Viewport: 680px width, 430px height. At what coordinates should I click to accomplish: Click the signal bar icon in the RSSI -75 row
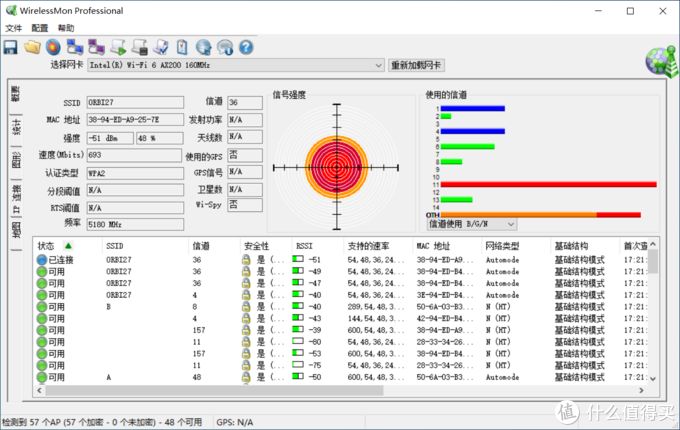298,365
